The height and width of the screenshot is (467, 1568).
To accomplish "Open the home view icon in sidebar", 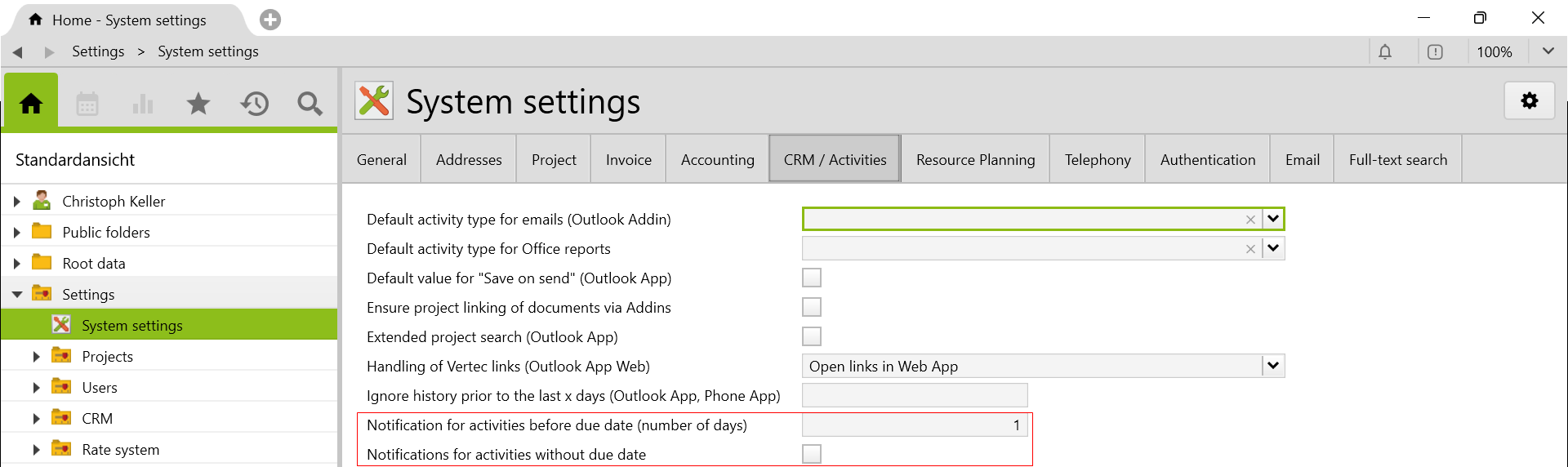I will (x=31, y=104).
